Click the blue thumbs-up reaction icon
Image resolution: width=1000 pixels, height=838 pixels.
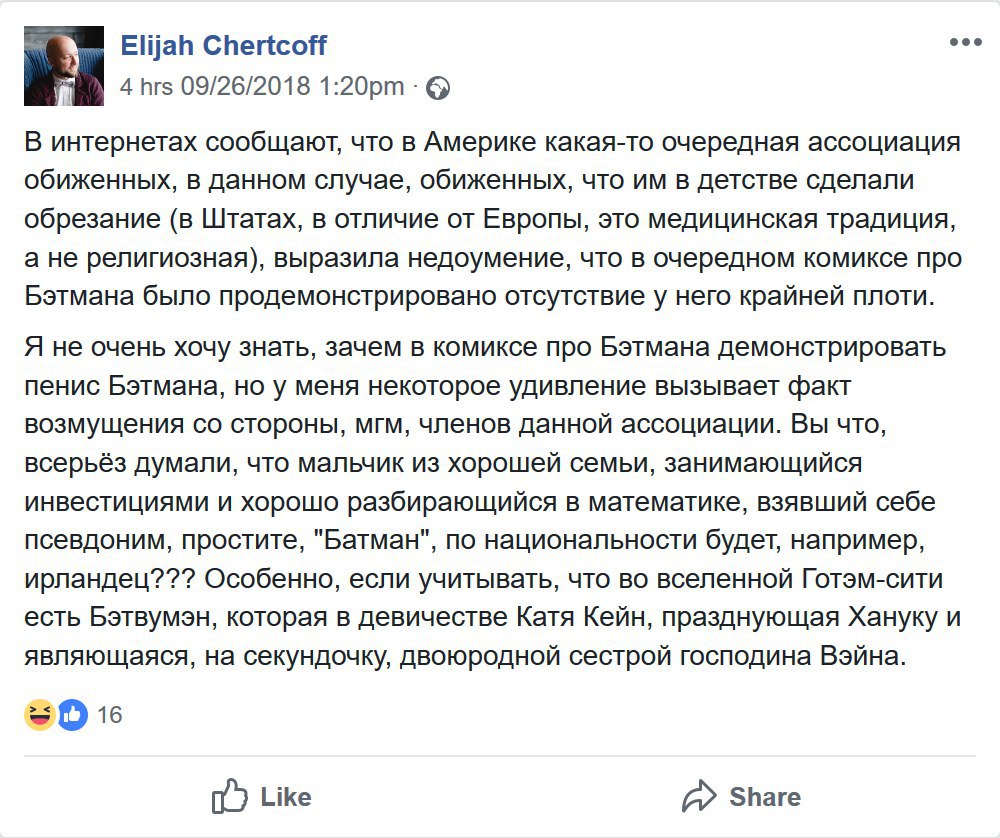(72, 714)
